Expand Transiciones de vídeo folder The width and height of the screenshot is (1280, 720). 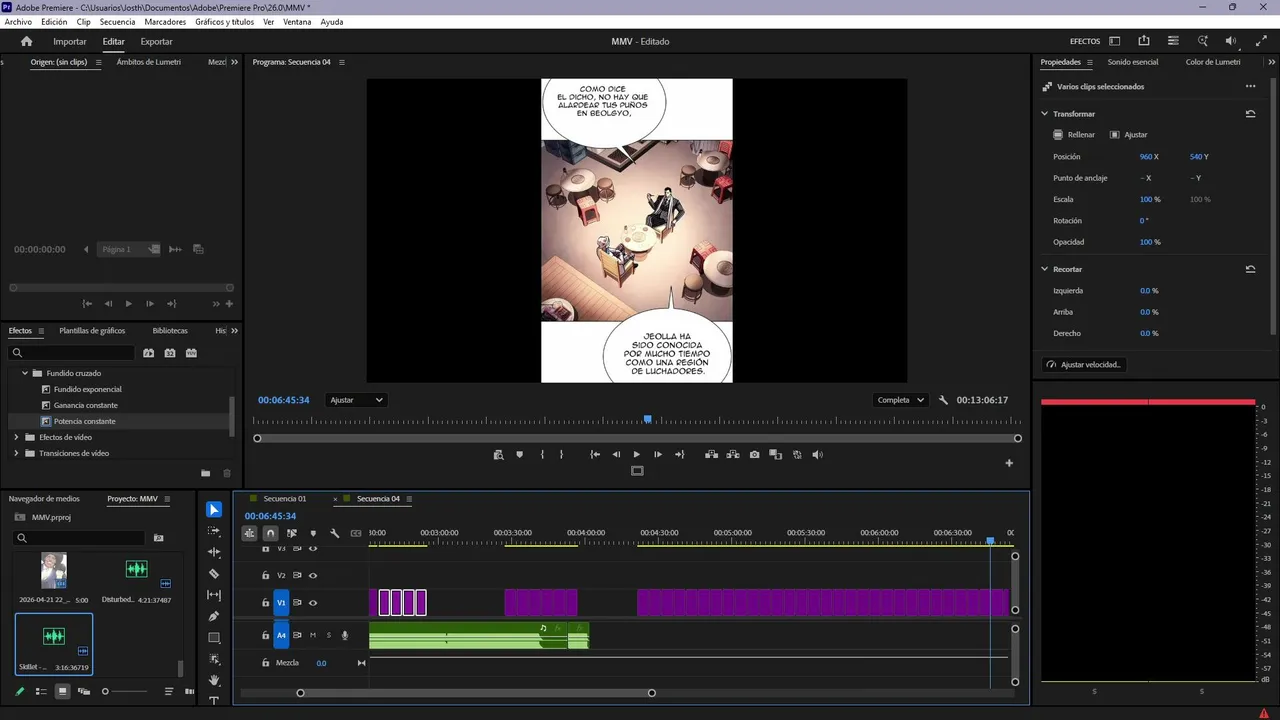16,453
